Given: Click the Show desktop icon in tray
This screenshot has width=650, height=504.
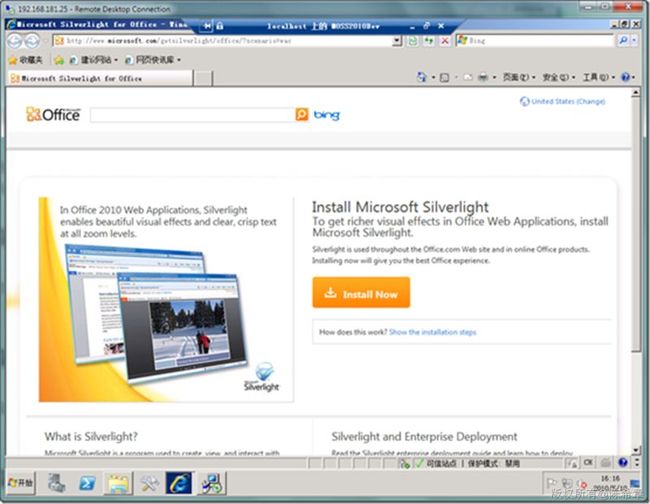Looking at the screenshot, I should pyautogui.click(x=634, y=484).
